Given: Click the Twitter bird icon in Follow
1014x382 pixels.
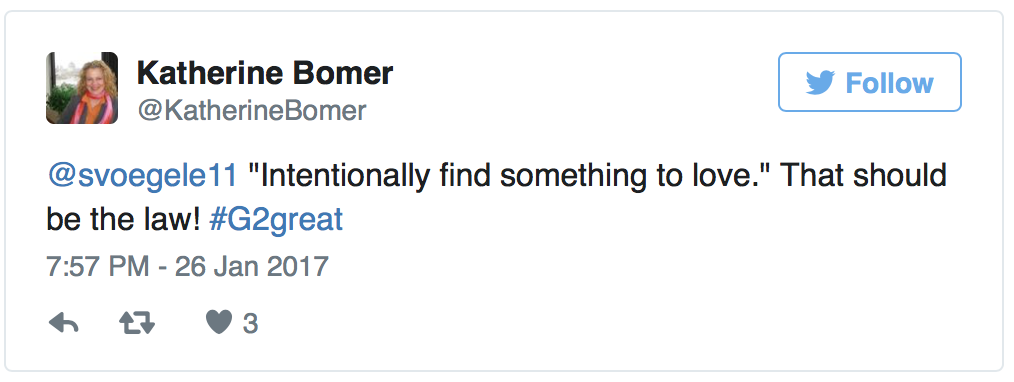Looking at the screenshot, I should click(x=820, y=83).
